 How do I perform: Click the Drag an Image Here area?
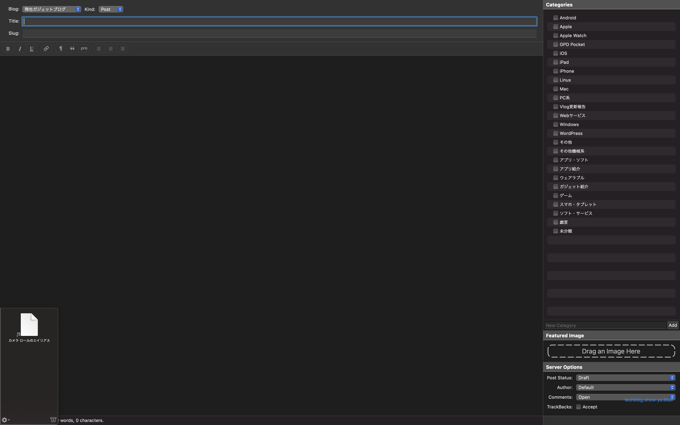[x=611, y=351]
